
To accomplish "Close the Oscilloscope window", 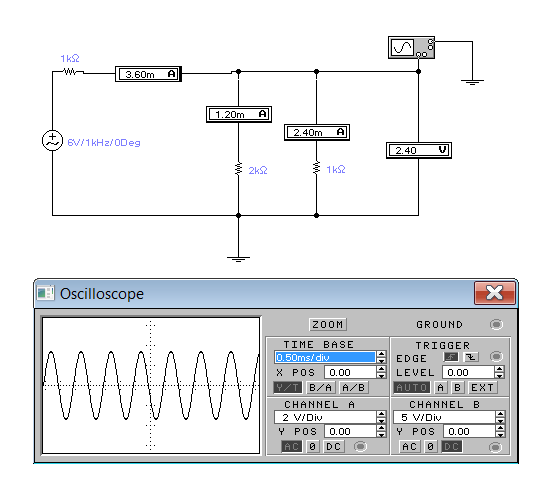I will click(x=495, y=293).
